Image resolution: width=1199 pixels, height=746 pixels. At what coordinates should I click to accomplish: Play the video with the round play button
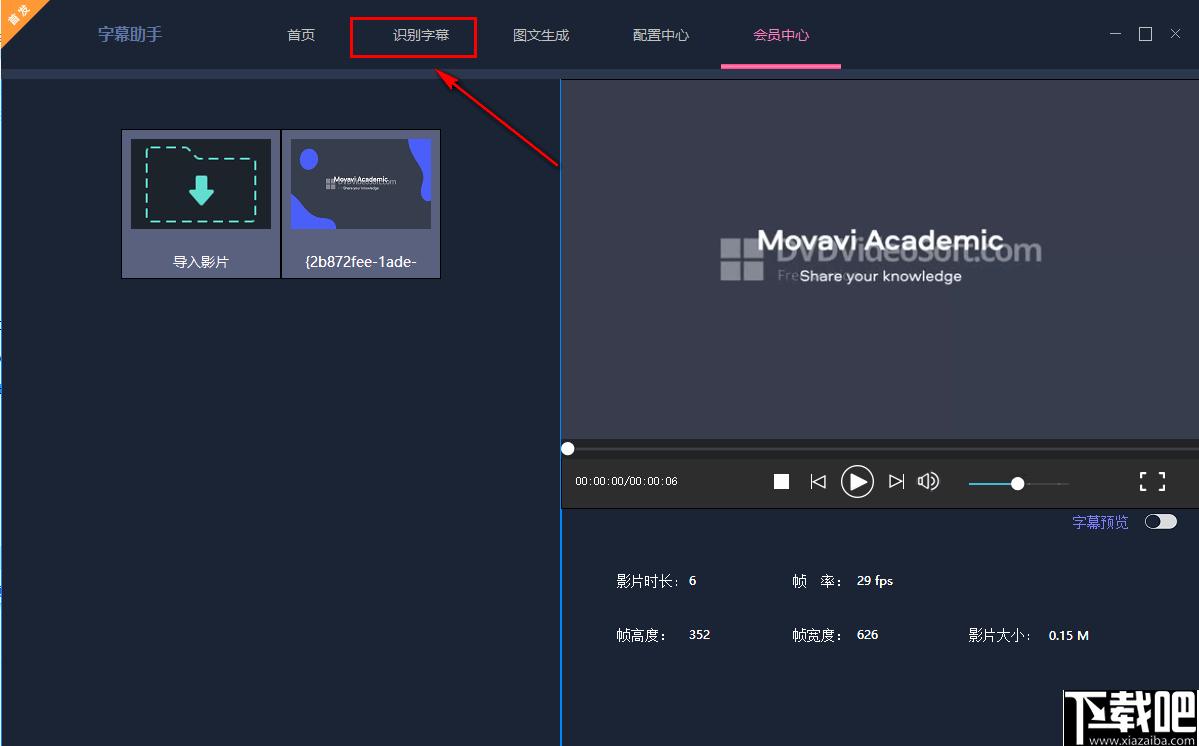tap(857, 482)
